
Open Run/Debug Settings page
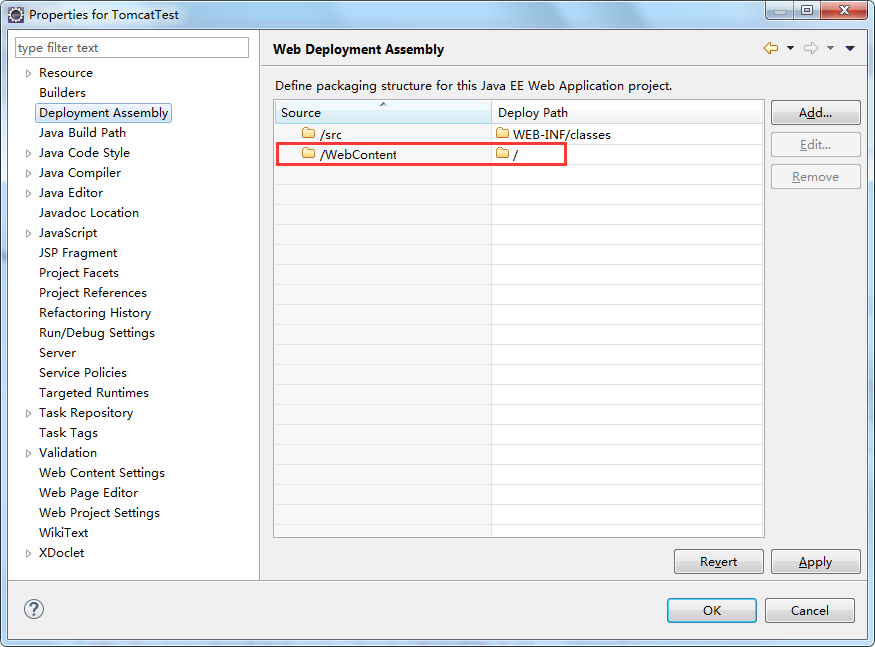[97, 333]
